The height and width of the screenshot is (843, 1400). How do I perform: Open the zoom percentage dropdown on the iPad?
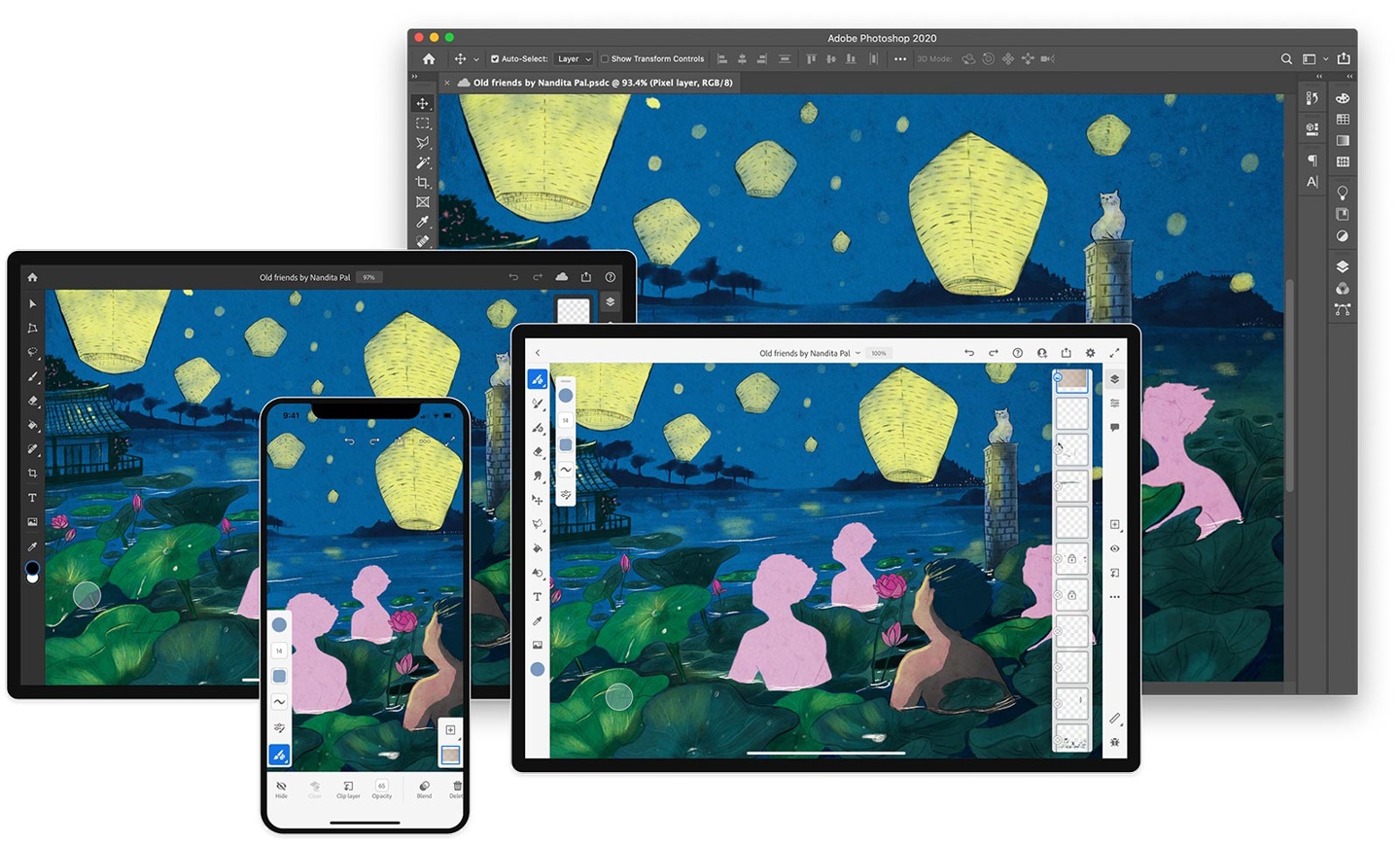[878, 353]
